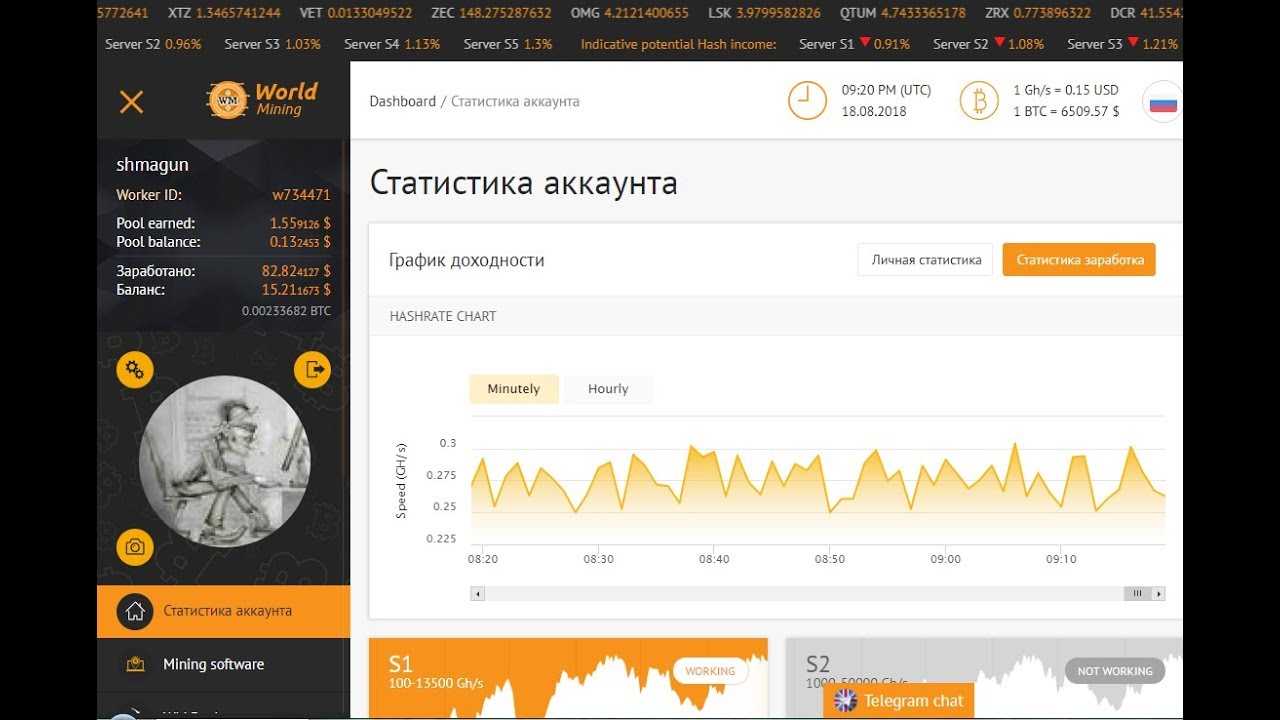Click the chart scrollbar right arrow
Screen dimensions: 1280x720
point(1159,594)
